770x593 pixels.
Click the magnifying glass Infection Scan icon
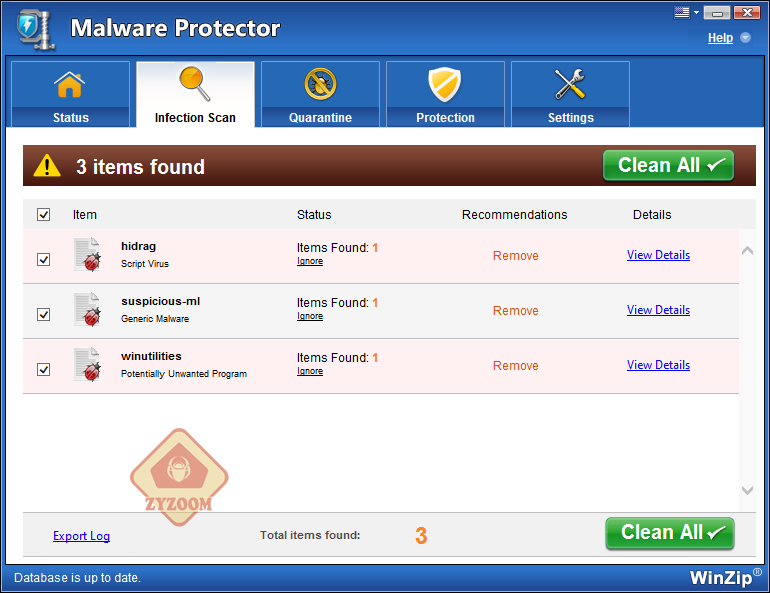(195, 84)
